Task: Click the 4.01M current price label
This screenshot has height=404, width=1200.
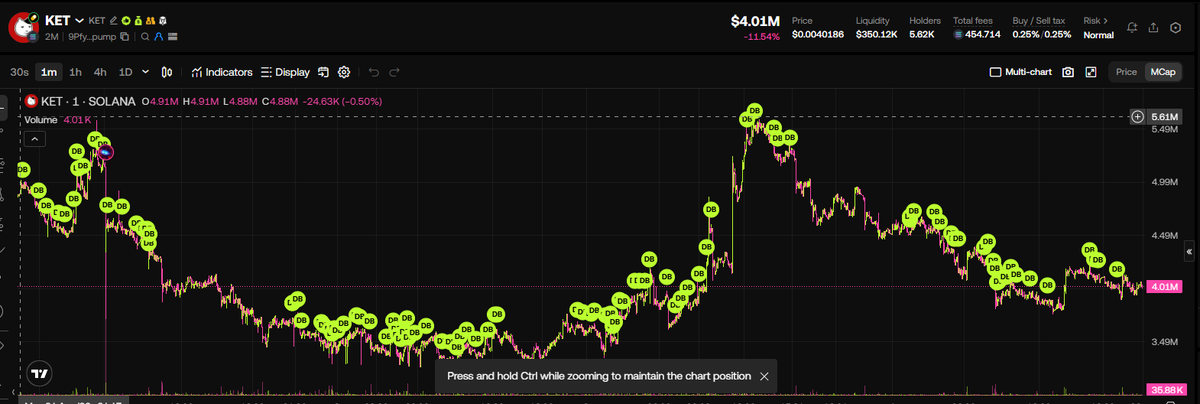Action: (1165, 287)
